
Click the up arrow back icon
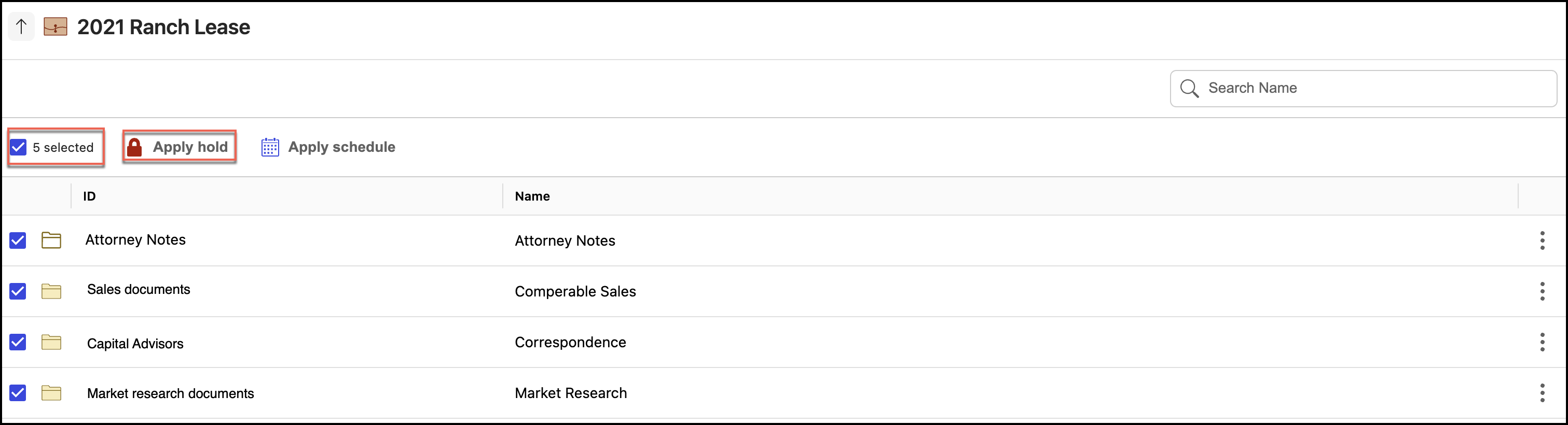[21, 27]
